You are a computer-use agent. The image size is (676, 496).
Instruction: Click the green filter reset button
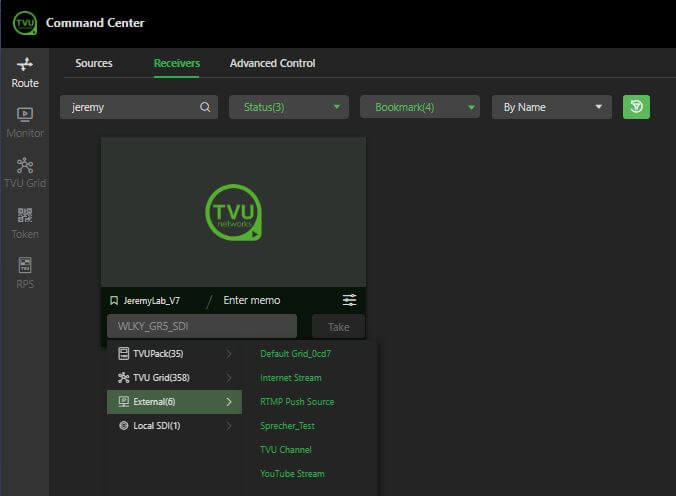tap(636, 107)
